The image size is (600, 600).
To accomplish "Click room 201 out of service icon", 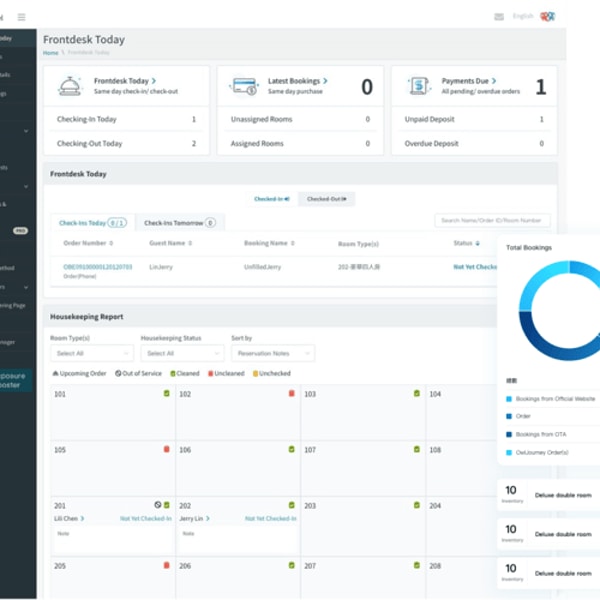I will click(158, 505).
